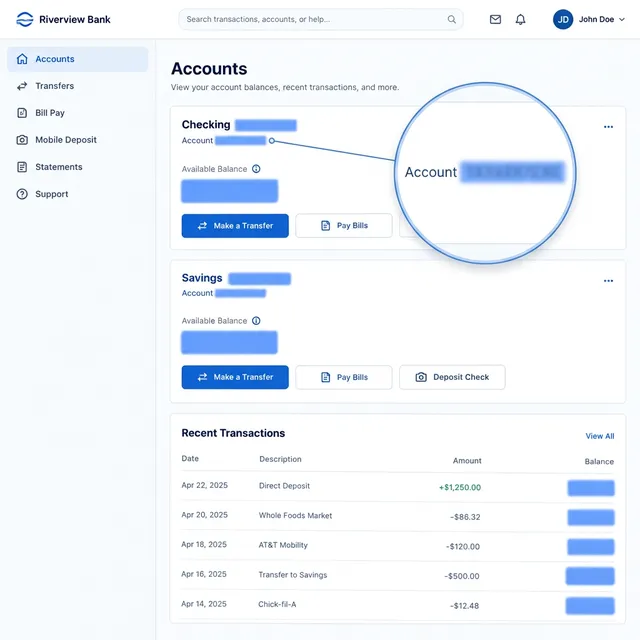This screenshot has width=640, height=640.
Task: Click the View All transactions link
Action: [600, 436]
